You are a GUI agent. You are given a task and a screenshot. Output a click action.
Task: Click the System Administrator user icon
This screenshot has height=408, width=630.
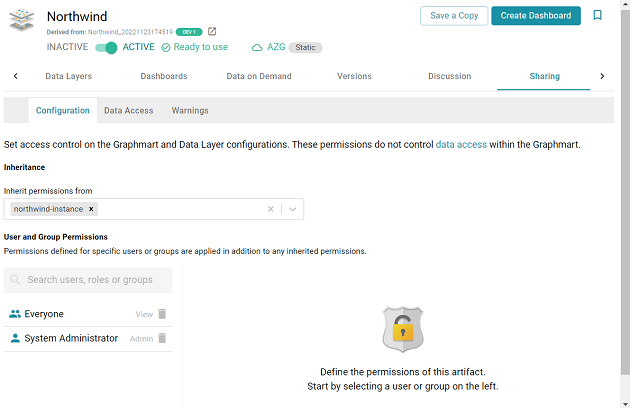15,339
